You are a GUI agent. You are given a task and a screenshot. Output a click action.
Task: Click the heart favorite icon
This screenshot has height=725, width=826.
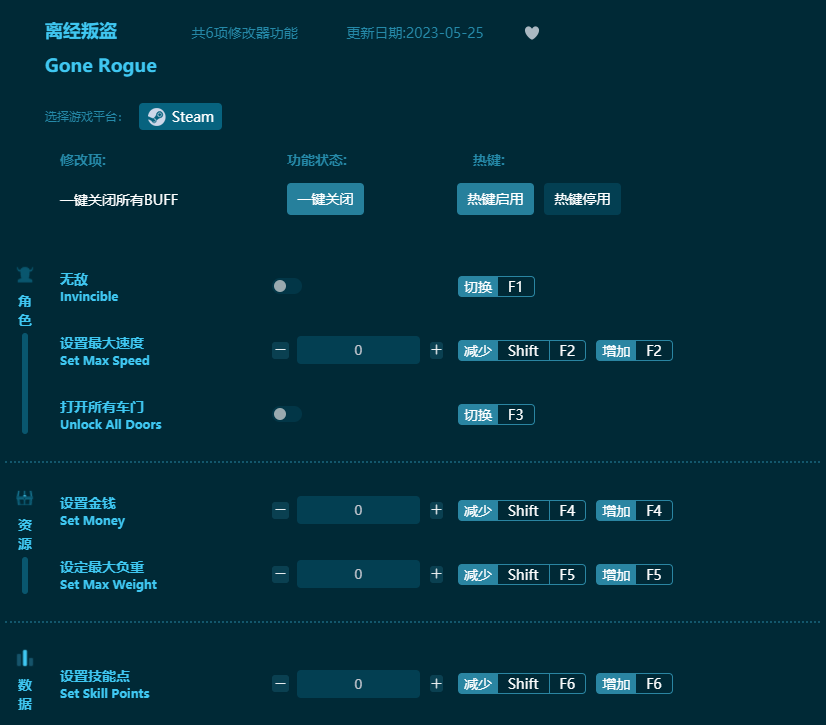click(x=531, y=32)
